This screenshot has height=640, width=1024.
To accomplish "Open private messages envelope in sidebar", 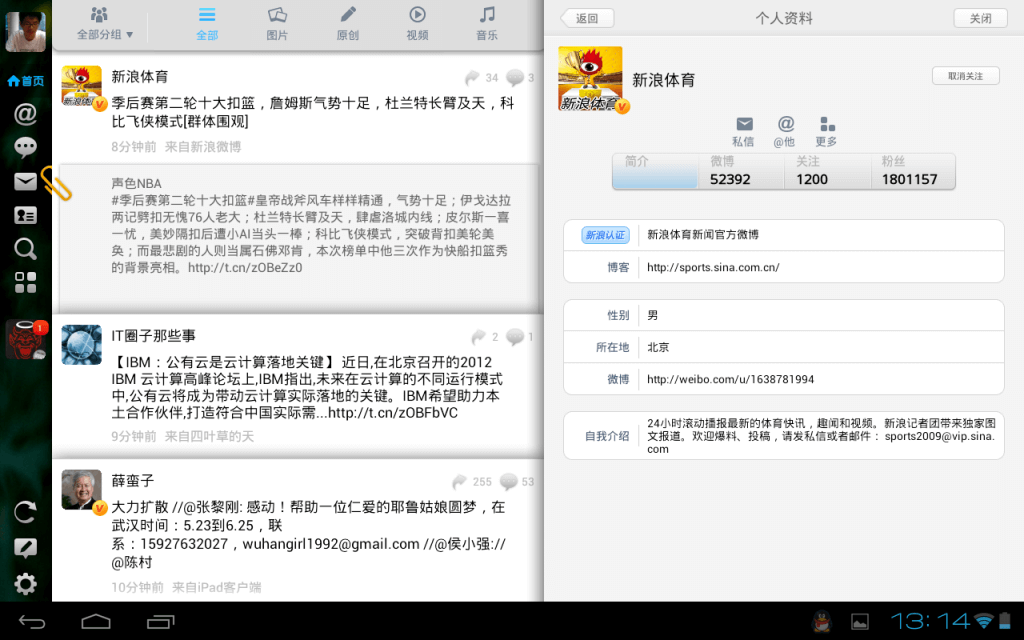I will click(x=25, y=182).
